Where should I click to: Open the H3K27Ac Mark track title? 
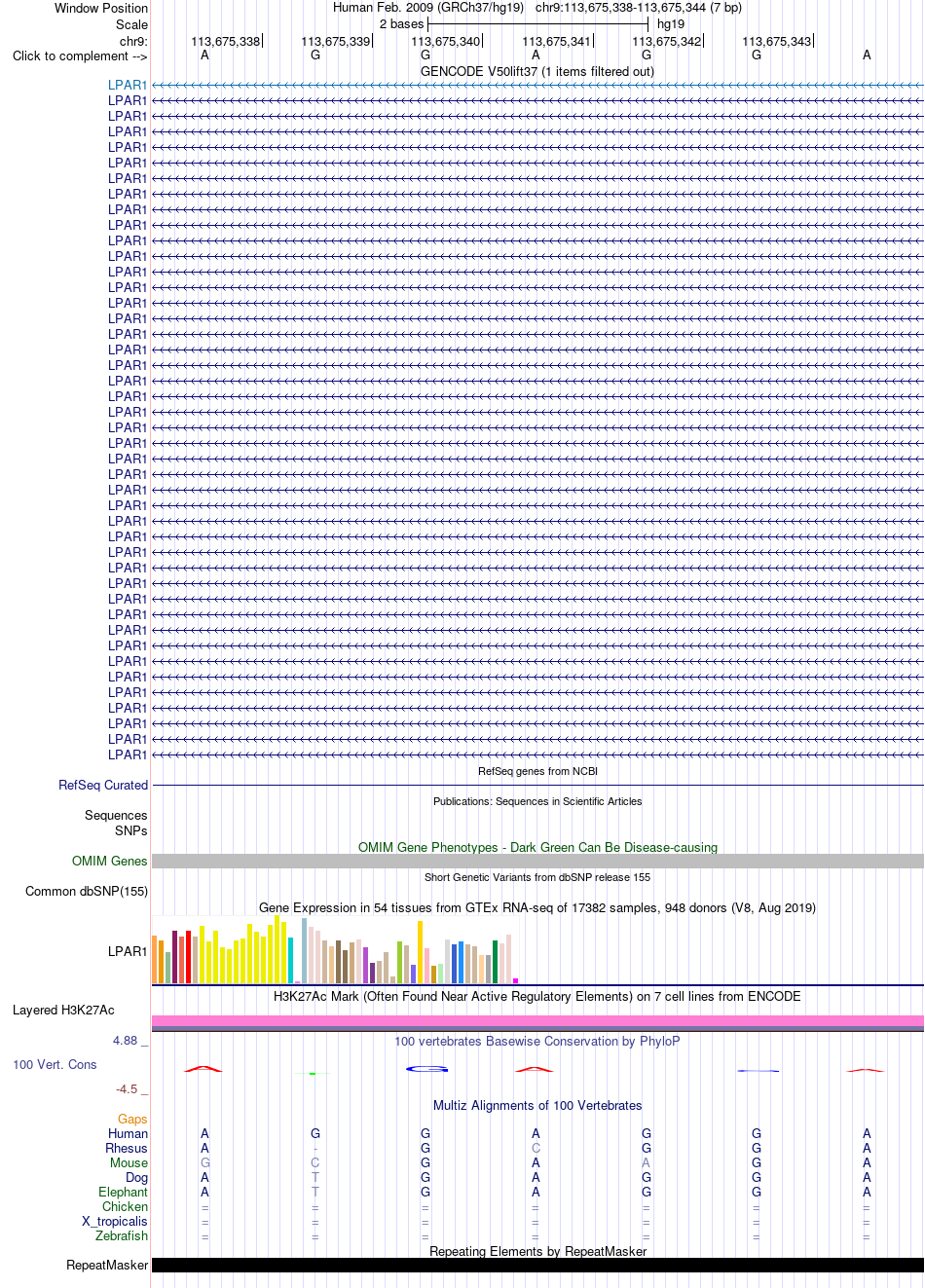[x=537, y=997]
